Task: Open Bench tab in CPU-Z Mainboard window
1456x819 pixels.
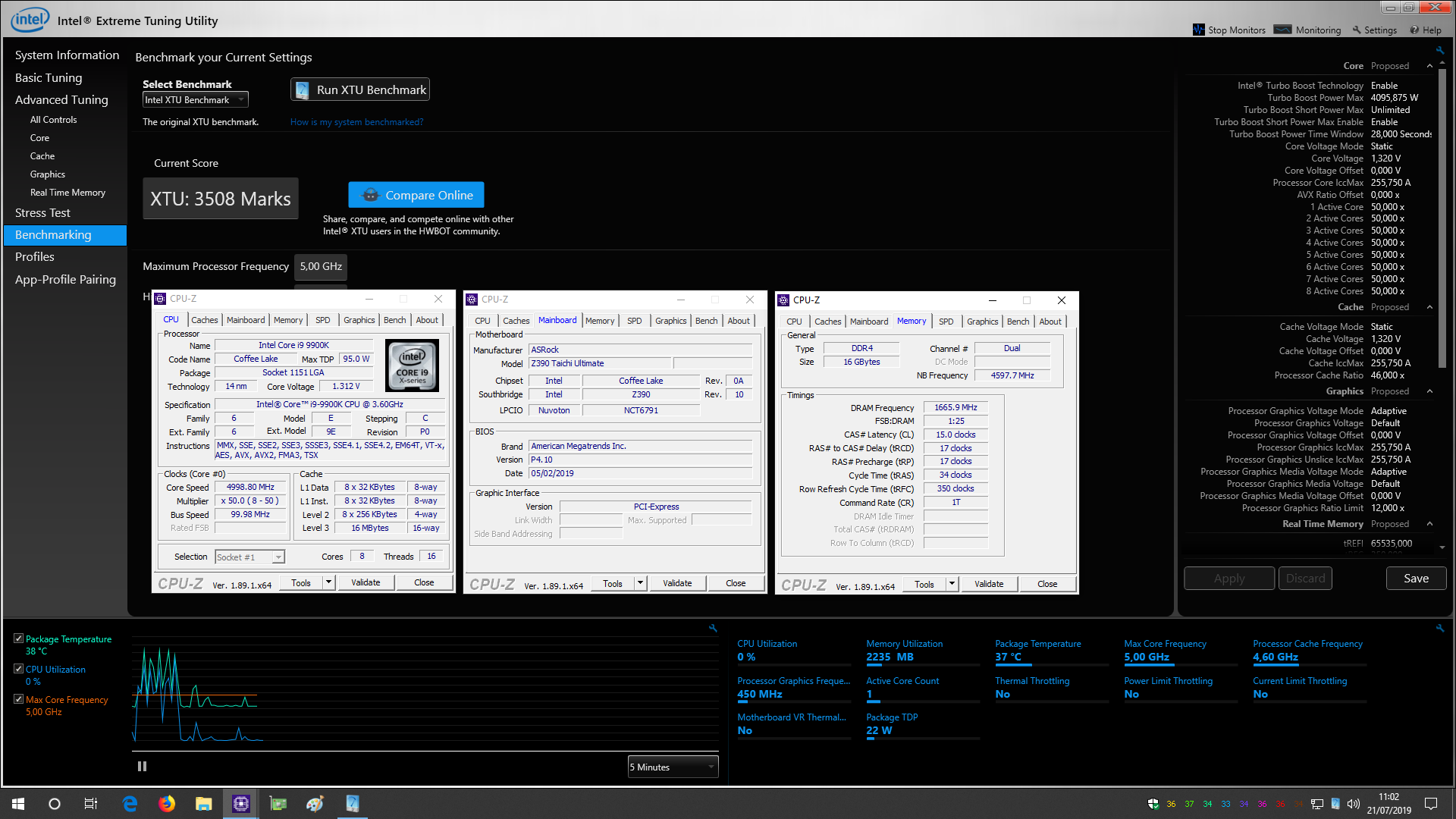Action: (x=706, y=321)
